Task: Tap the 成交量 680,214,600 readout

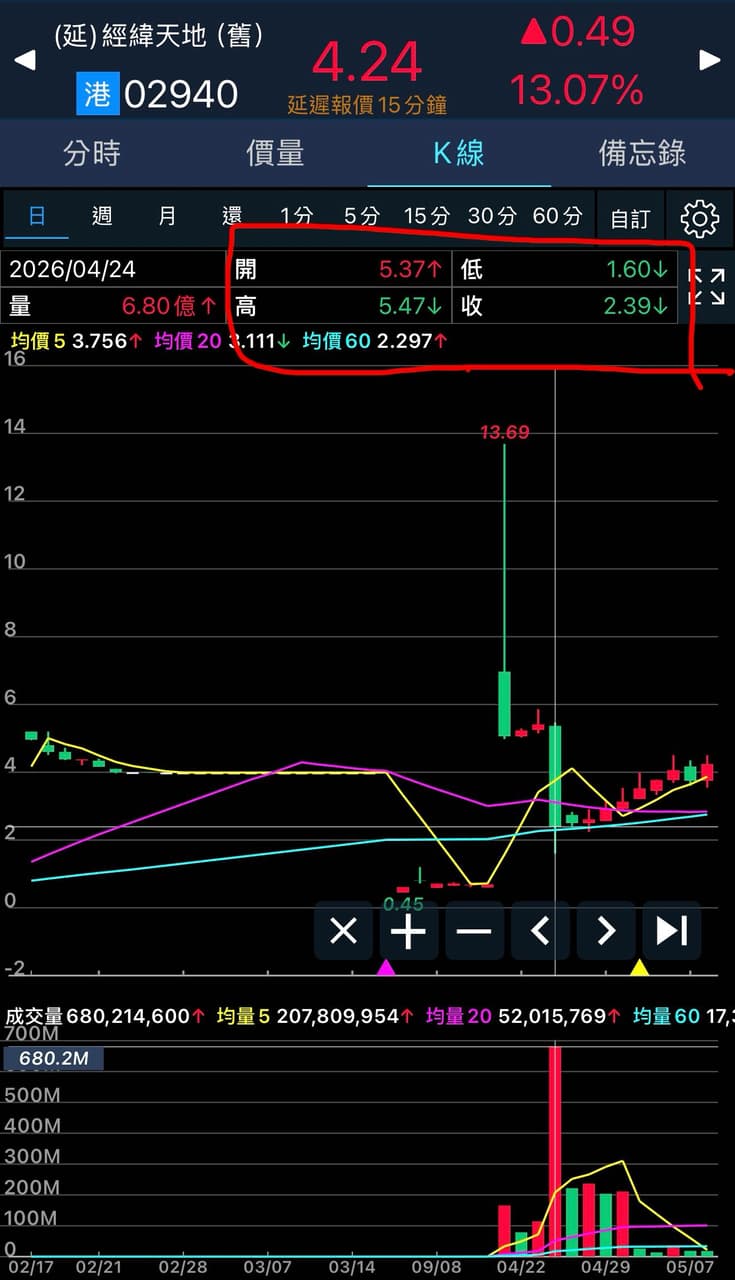Action: pos(106,1016)
